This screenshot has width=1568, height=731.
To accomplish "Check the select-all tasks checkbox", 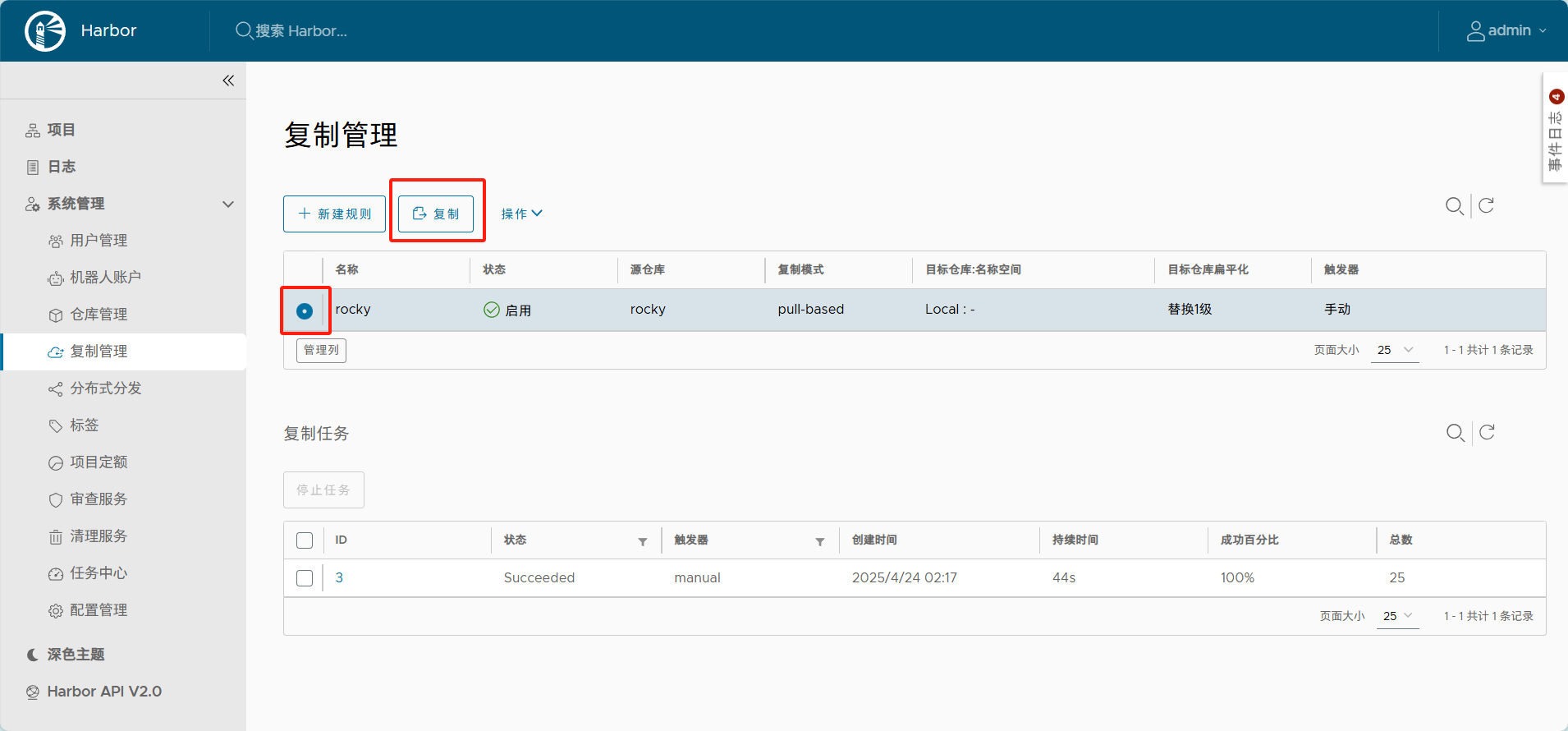I will click(x=305, y=540).
